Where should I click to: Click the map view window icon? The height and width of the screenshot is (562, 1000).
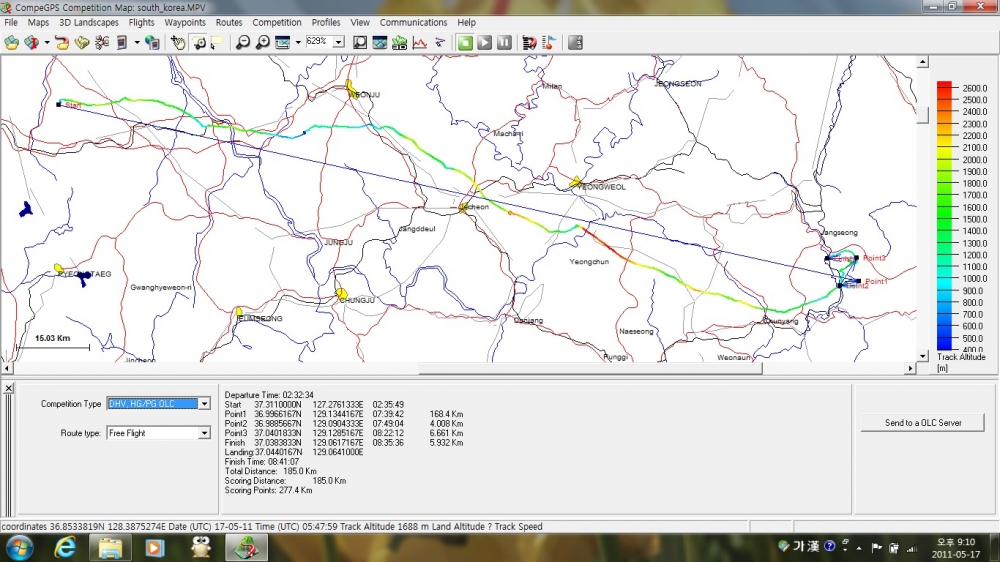tap(283, 43)
